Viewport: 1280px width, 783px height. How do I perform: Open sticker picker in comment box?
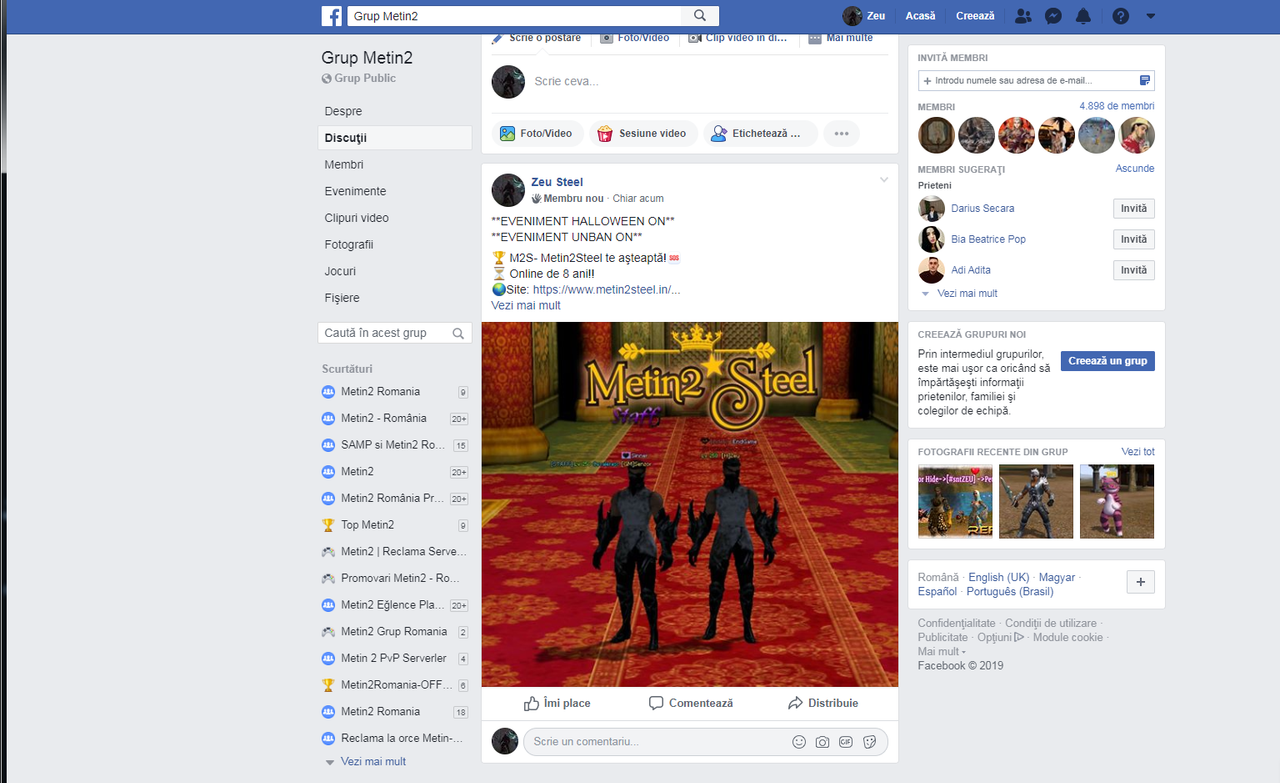[870, 742]
